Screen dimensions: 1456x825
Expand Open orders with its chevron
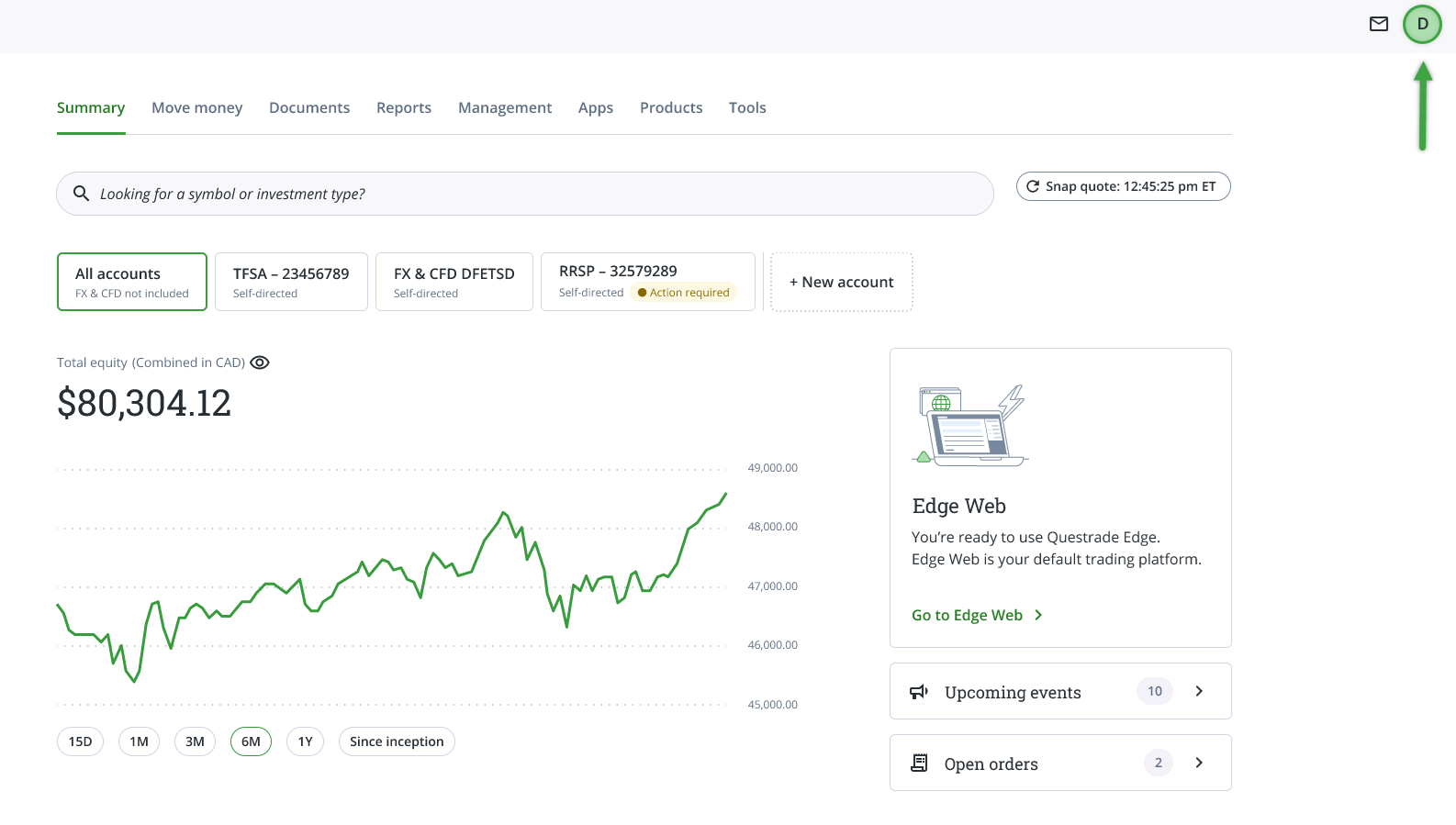tap(1199, 763)
